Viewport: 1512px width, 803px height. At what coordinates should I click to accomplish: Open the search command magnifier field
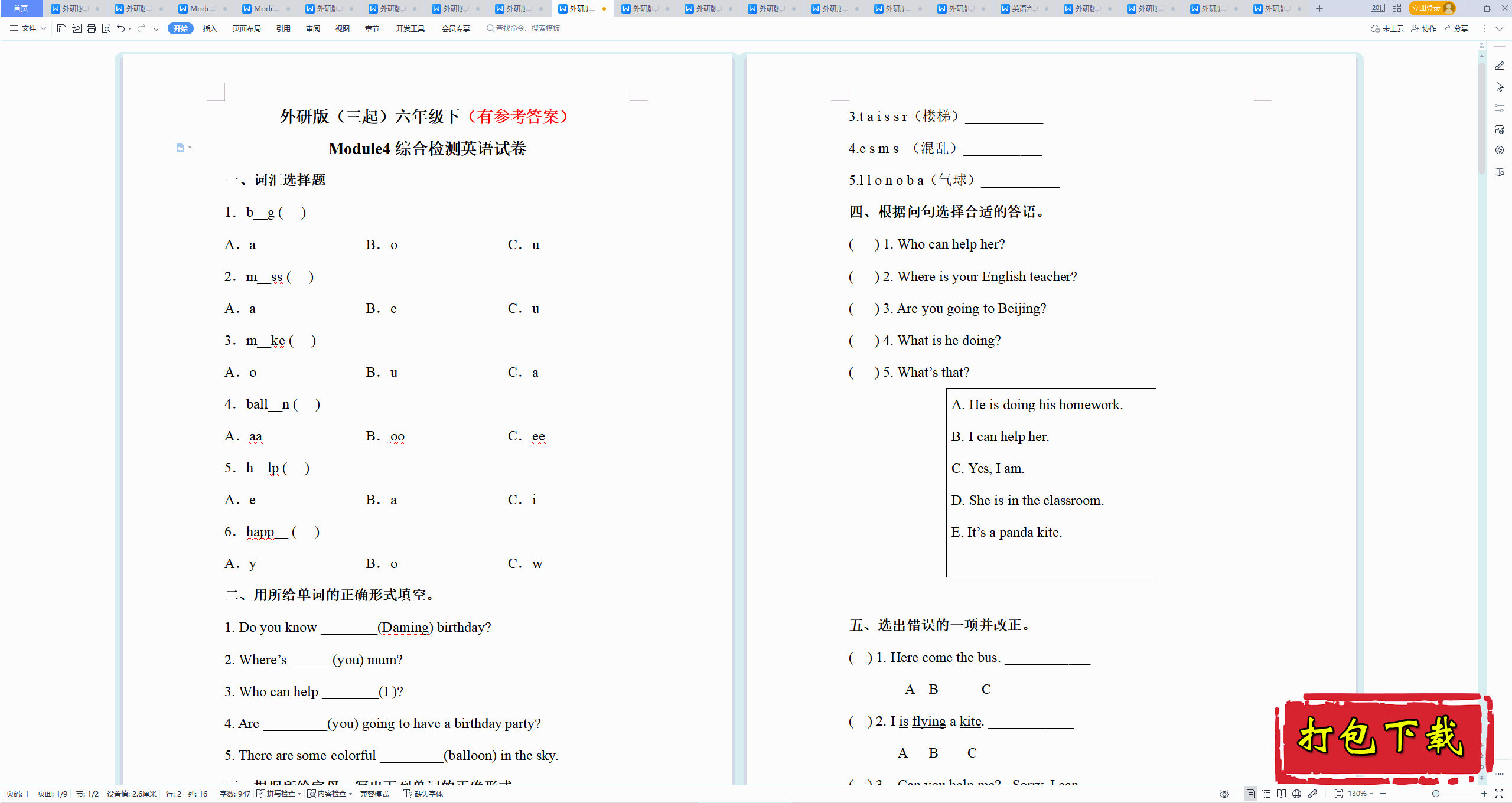point(523,28)
